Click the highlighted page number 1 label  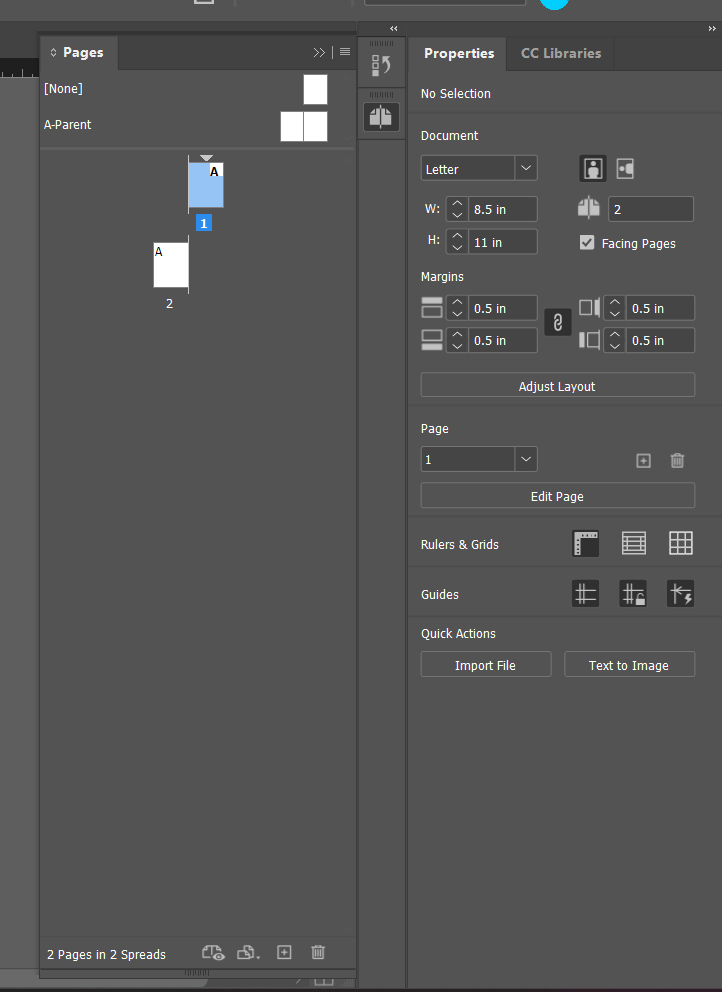coord(204,223)
